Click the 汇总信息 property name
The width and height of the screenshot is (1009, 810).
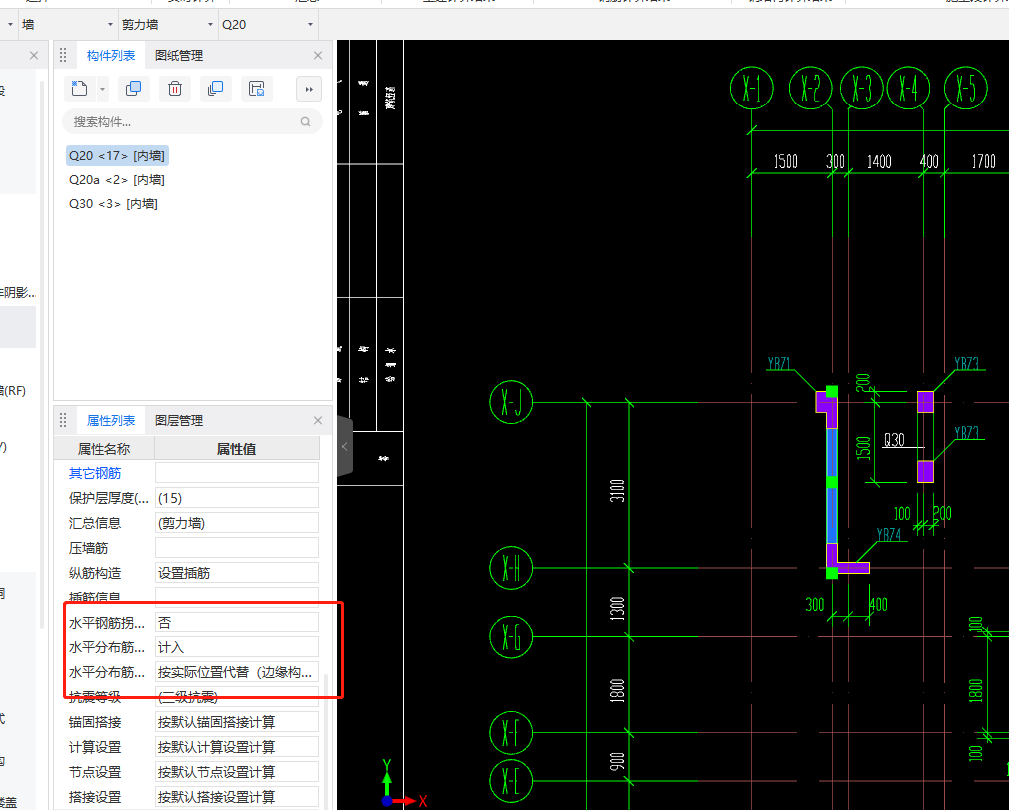point(95,523)
